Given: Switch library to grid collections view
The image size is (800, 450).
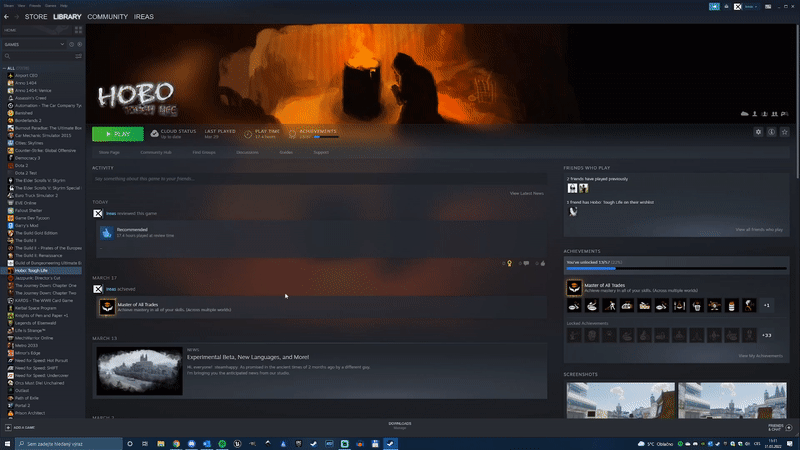Looking at the screenshot, I should coord(78,30).
